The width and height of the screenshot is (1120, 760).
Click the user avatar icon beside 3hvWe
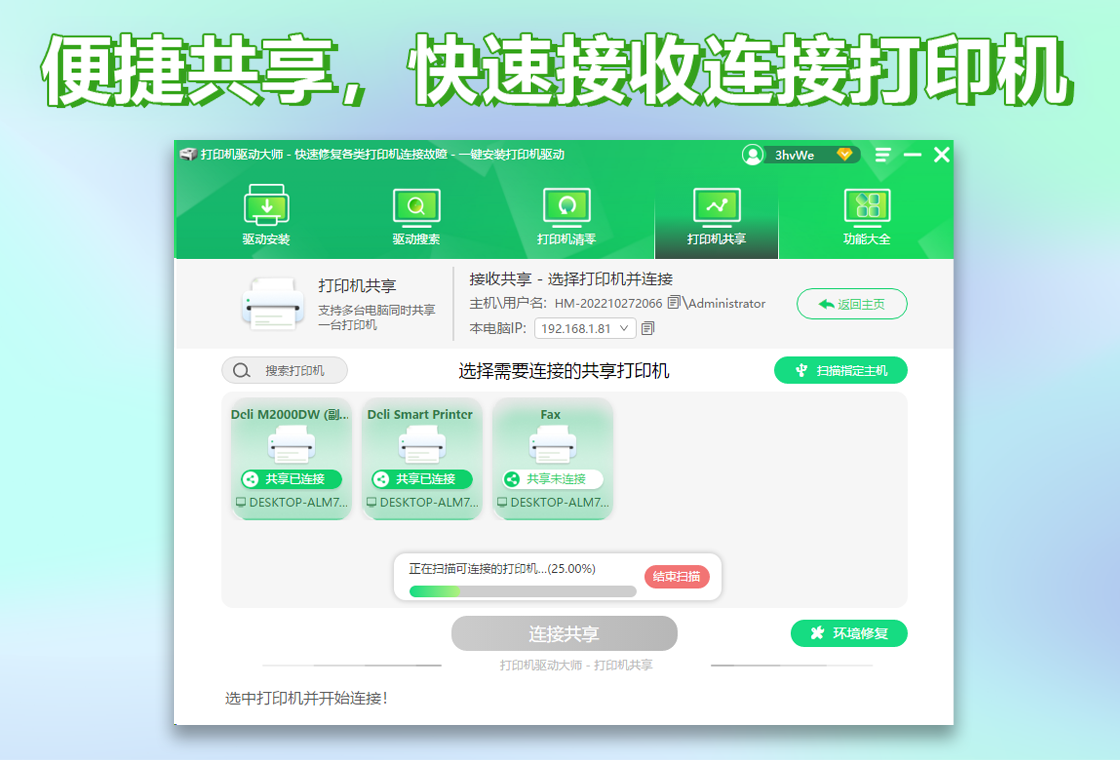(753, 155)
